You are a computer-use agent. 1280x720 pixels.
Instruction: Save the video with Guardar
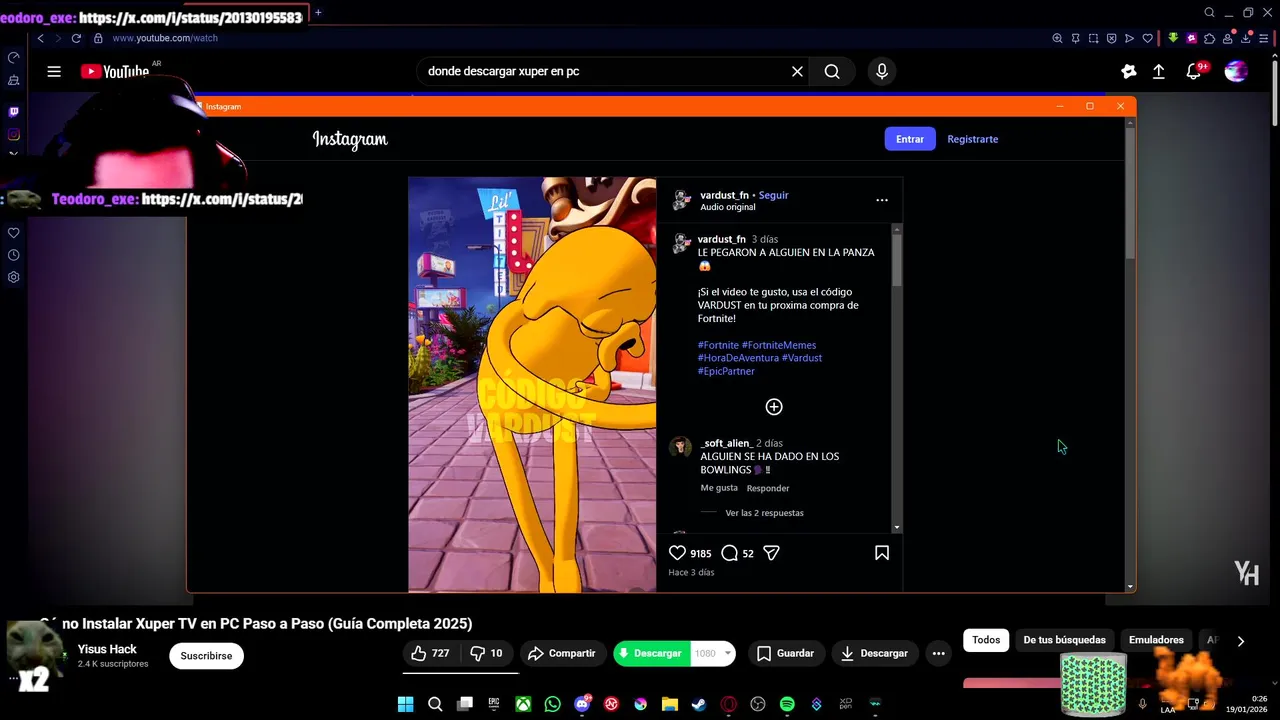785,653
